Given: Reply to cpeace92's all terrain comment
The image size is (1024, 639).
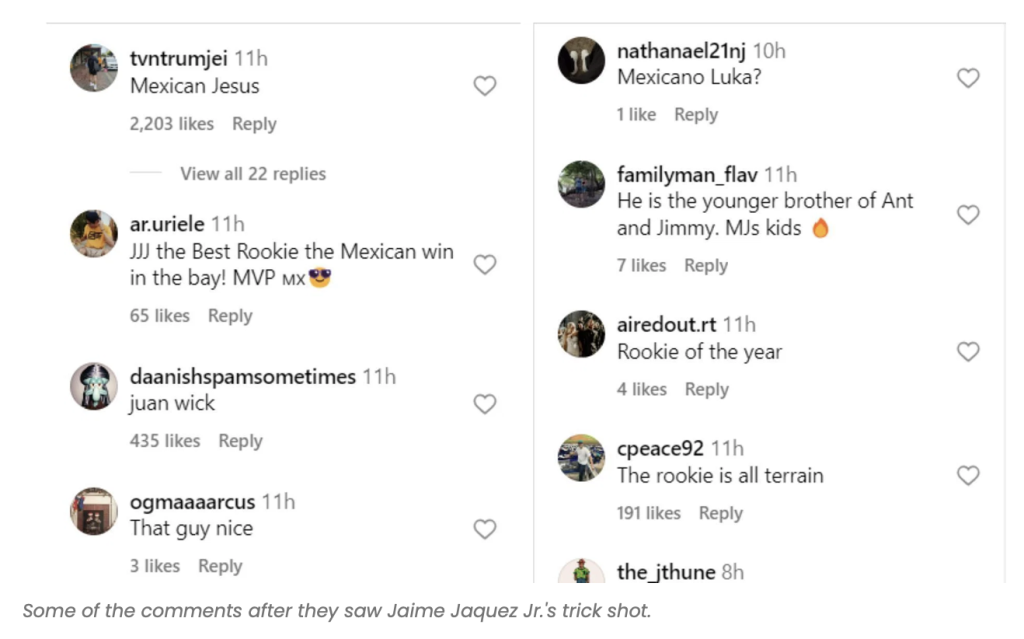Looking at the screenshot, I should (x=720, y=513).
